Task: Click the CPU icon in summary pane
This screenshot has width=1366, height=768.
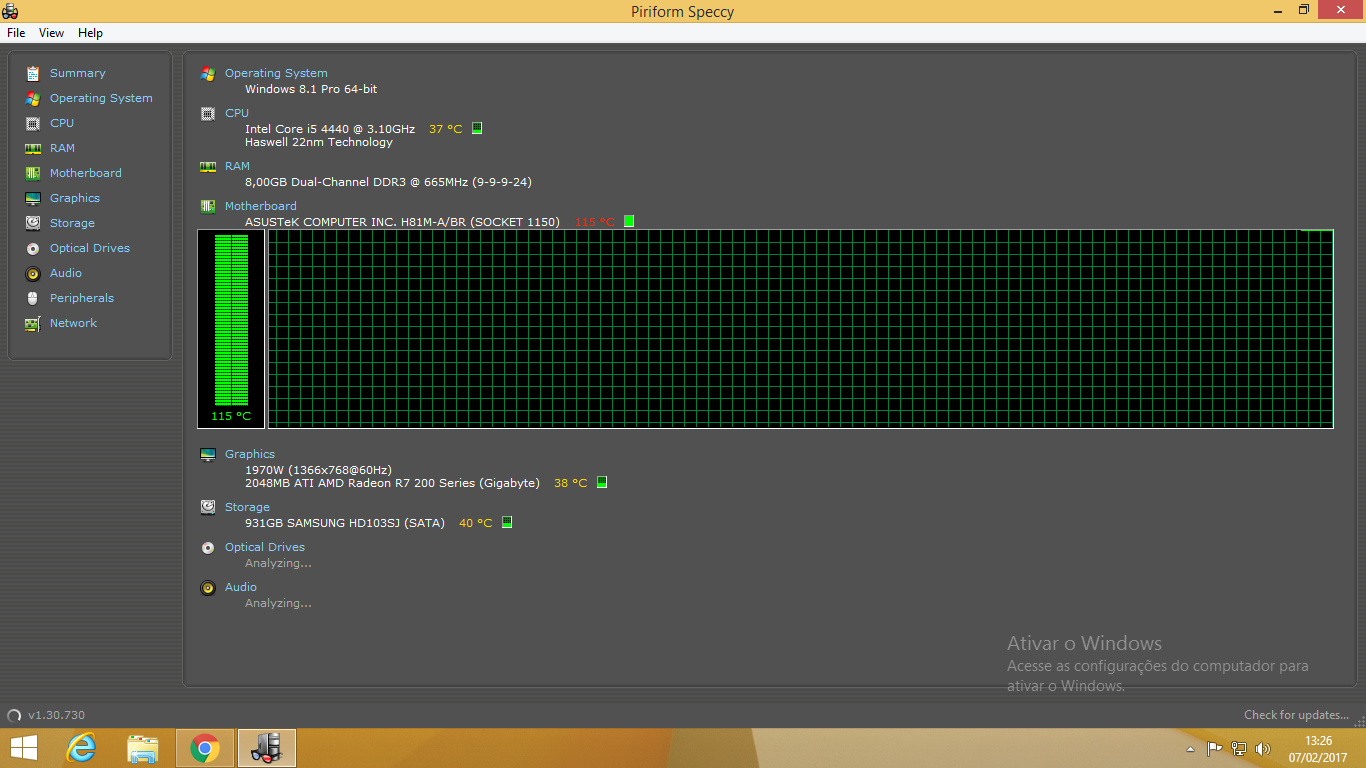Action: coord(208,113)
